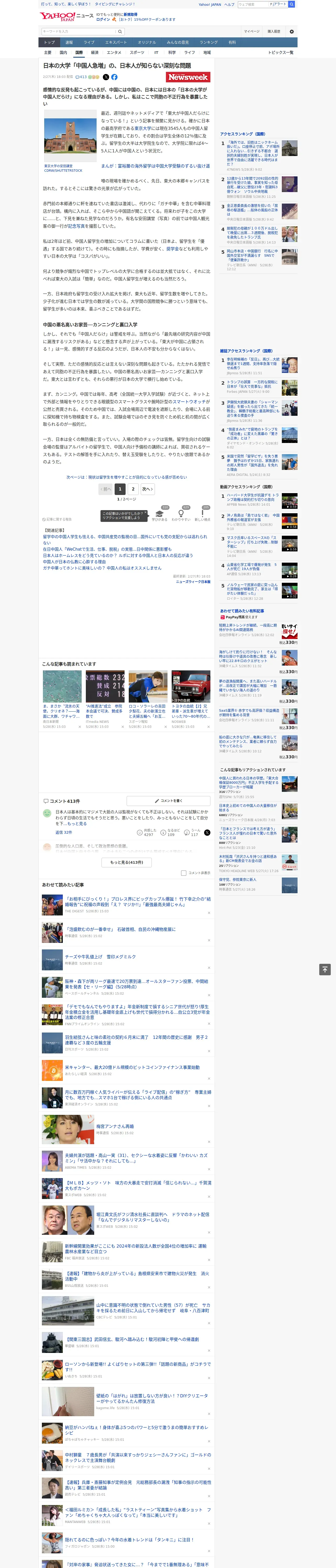
Task: Click the blue web search magnifier button
Action: tap(292, 4)
